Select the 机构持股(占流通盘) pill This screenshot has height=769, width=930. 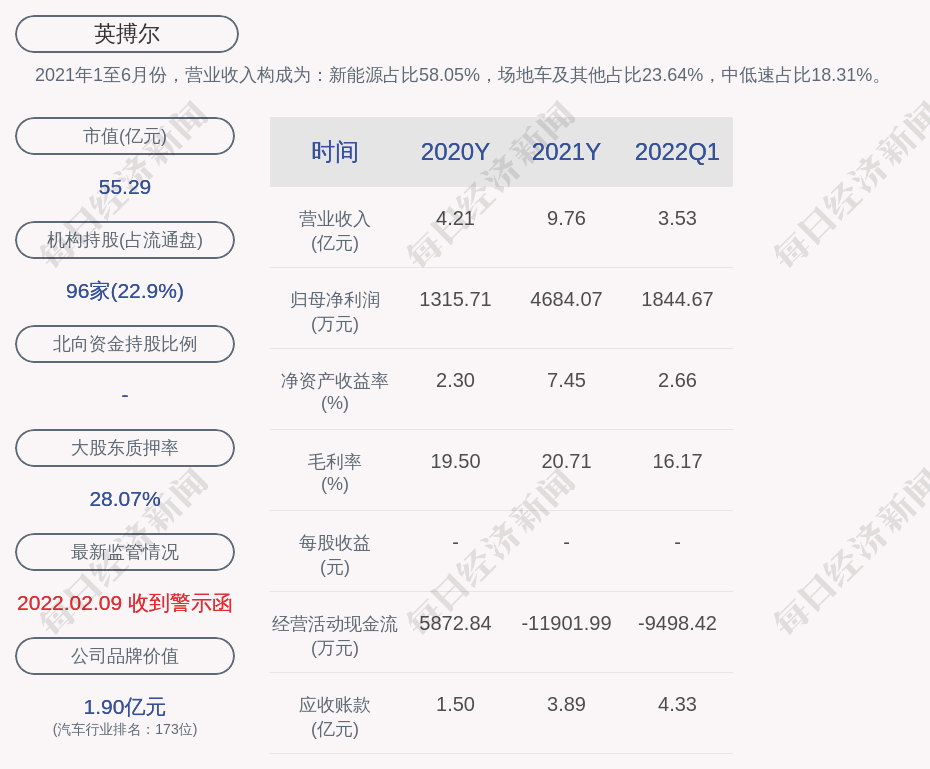[125, 240]
